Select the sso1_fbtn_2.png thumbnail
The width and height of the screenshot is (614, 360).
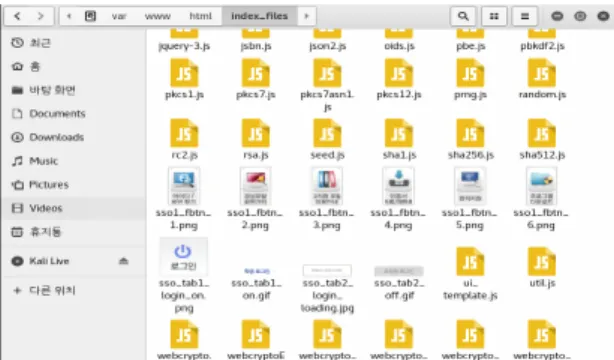(x=256, y=186)
